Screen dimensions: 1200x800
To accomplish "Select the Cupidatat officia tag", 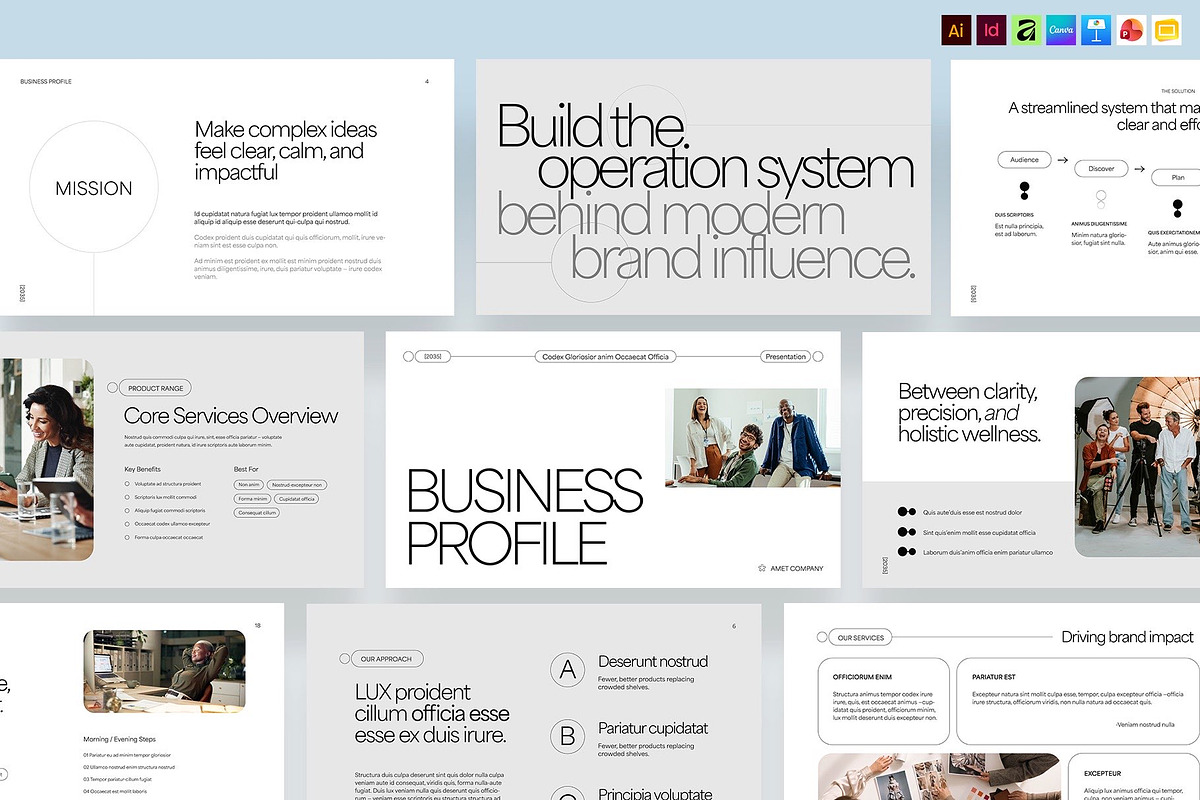I will tap(297, 499).
